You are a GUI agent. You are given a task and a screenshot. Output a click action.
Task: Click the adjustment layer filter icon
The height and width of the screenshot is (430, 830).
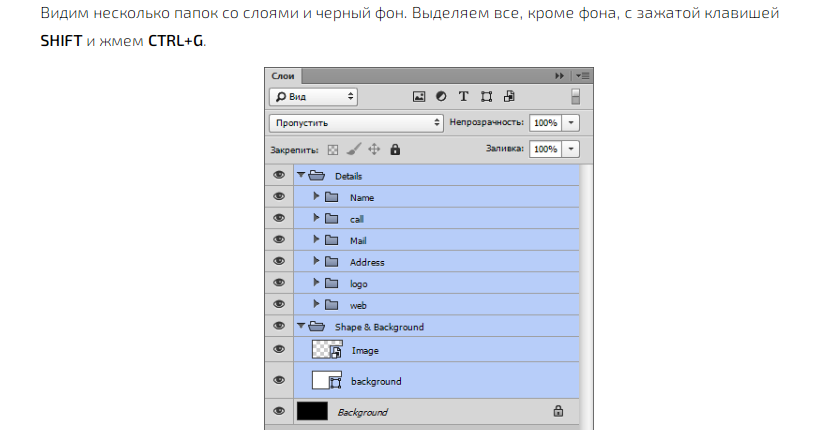click(441, 97)
